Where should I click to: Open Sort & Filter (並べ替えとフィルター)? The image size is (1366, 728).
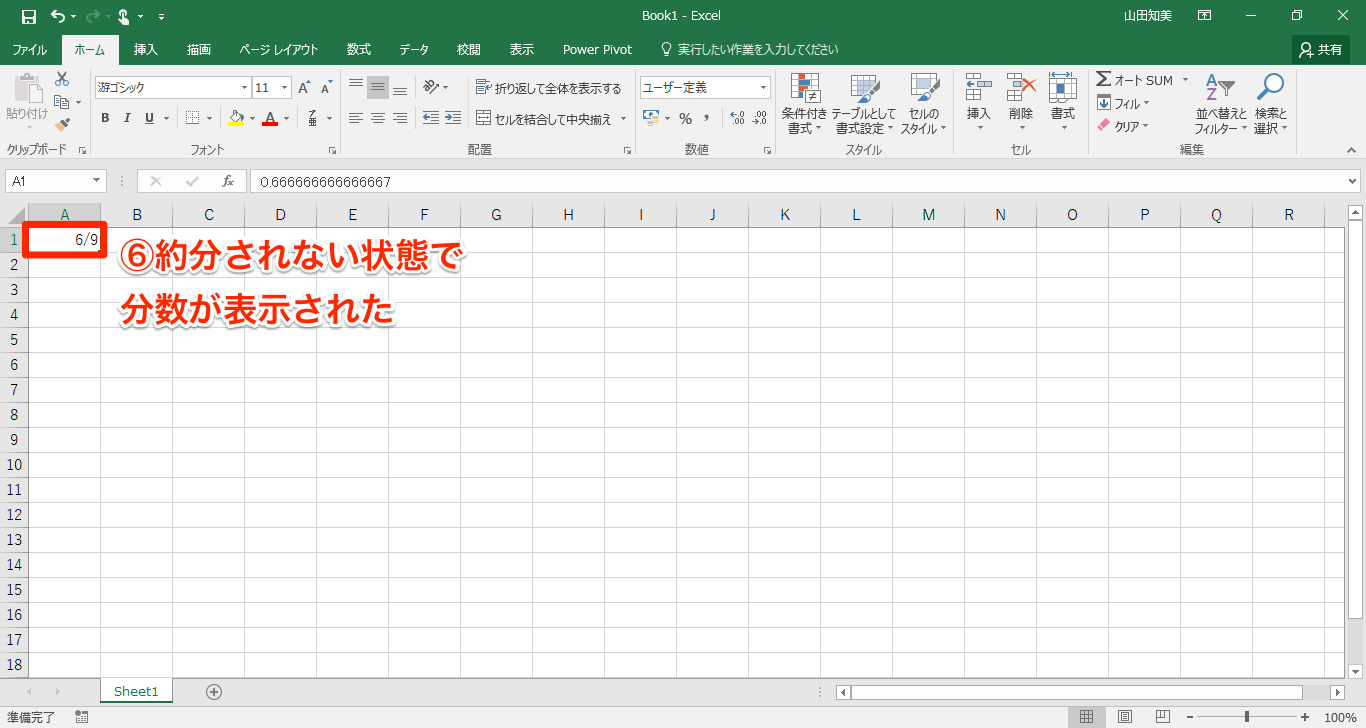click(1221, 104)
